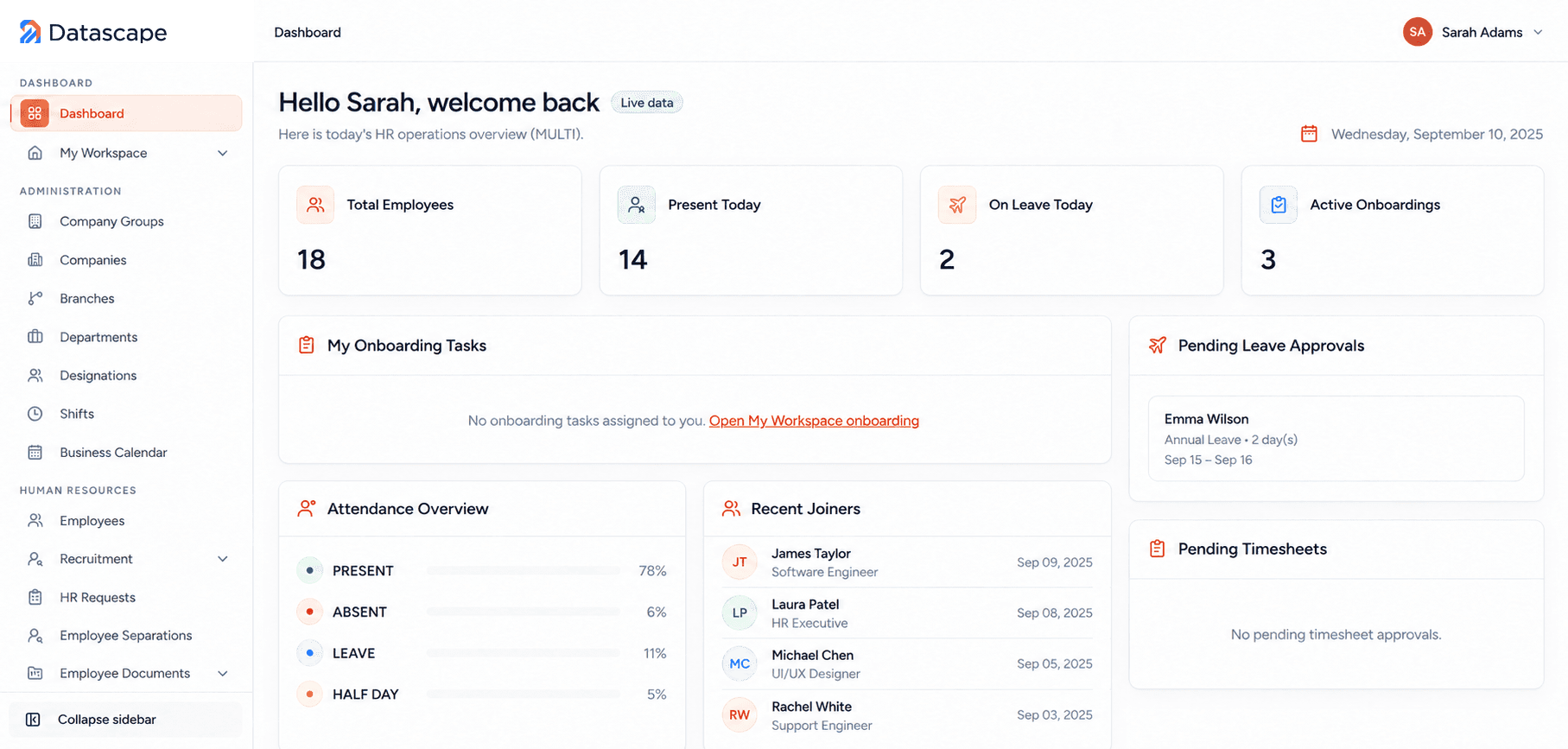
Task: Click the HR Requests clipboard icon
Action: coord(35,597)
